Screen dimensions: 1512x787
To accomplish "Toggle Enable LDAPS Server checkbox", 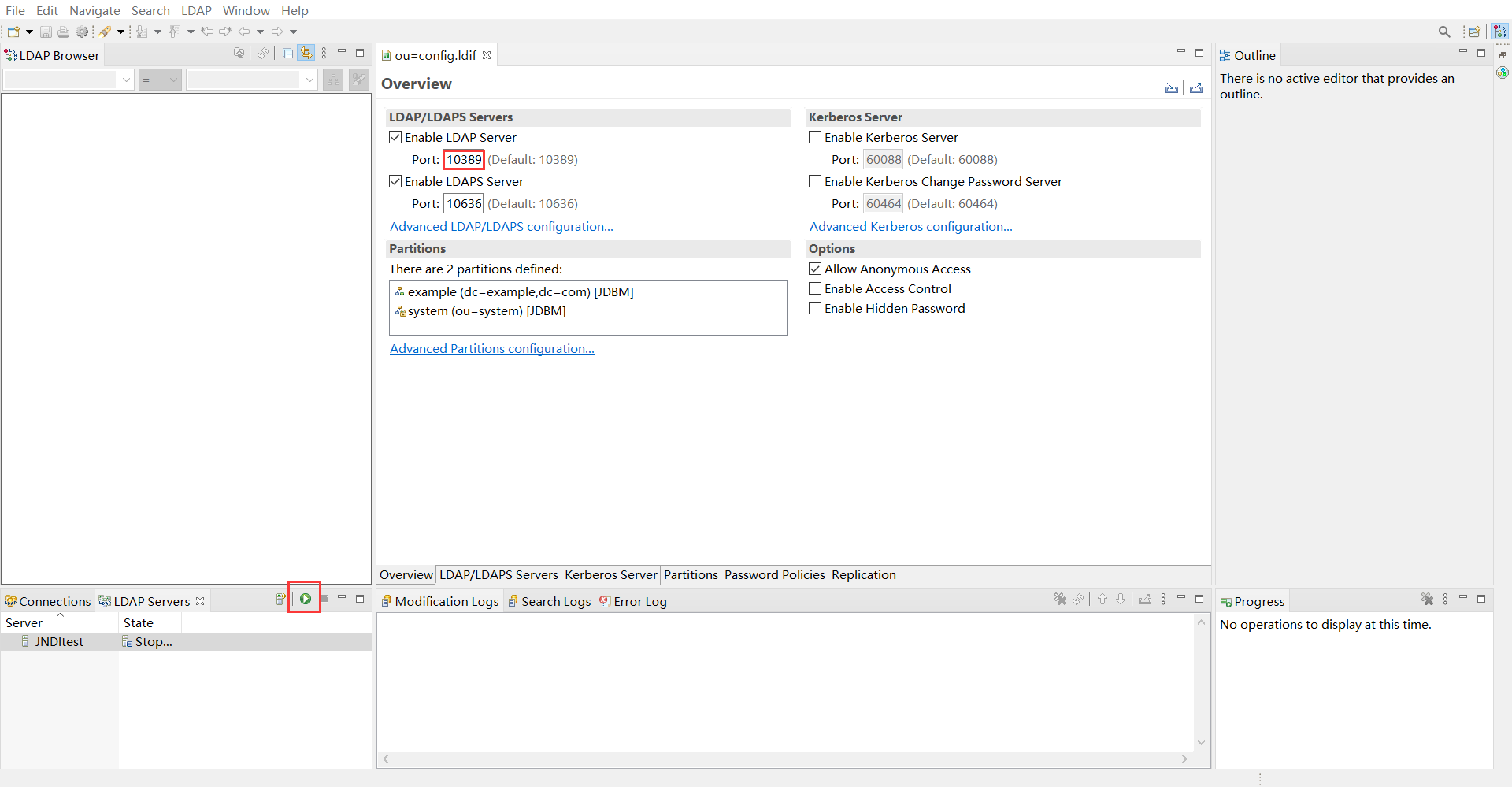I will [x=395, y=181].
